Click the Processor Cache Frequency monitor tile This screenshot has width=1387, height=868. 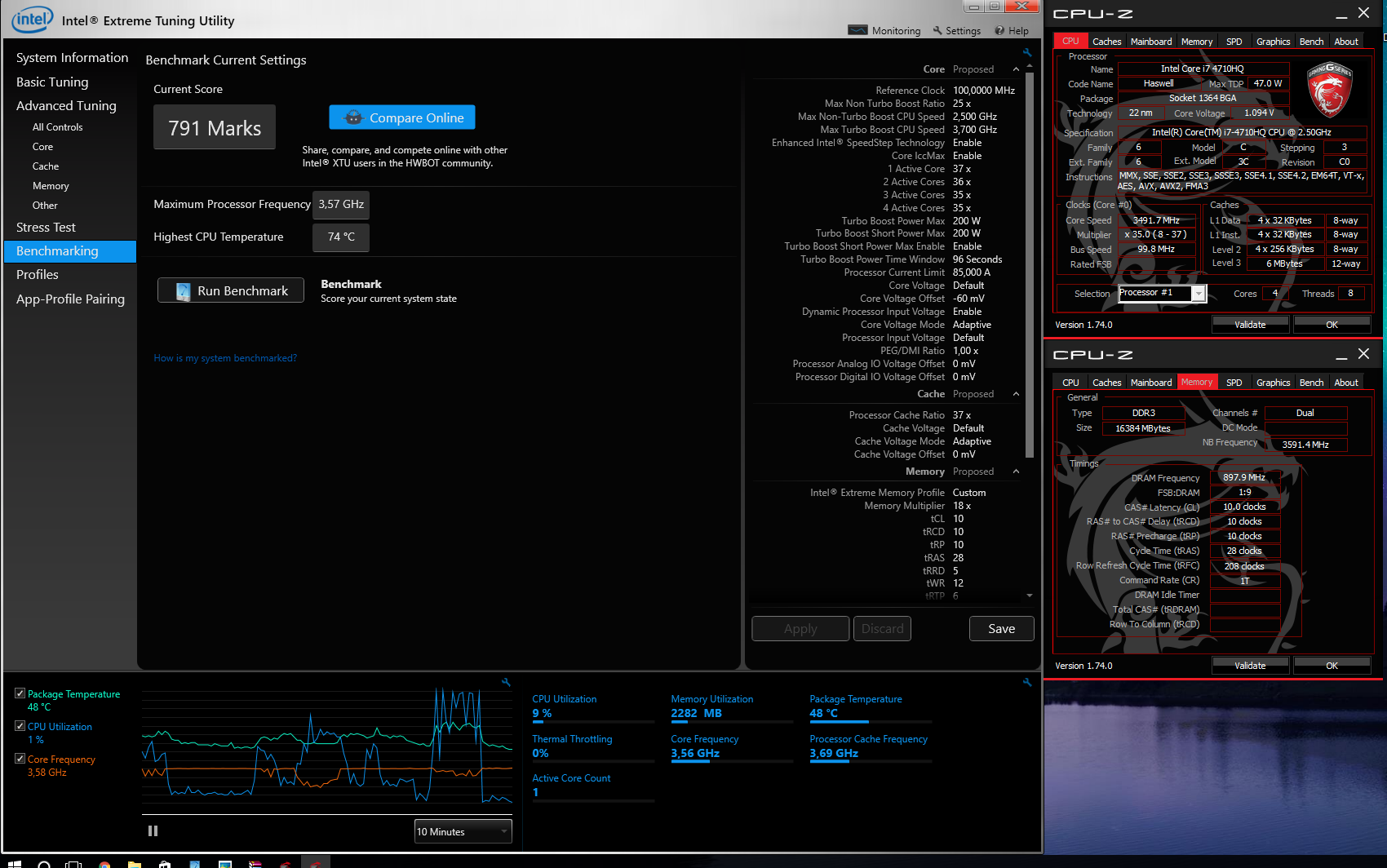tap(871, 746)
